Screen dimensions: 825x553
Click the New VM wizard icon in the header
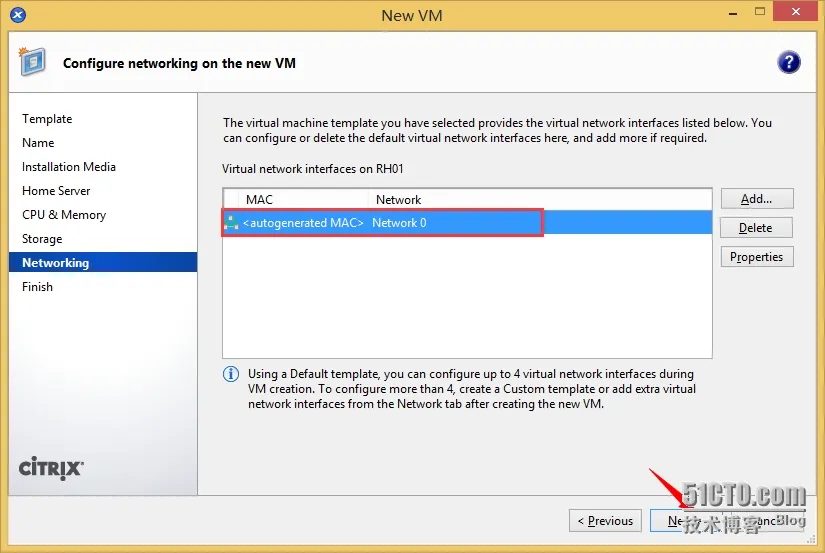click(32, 62)
